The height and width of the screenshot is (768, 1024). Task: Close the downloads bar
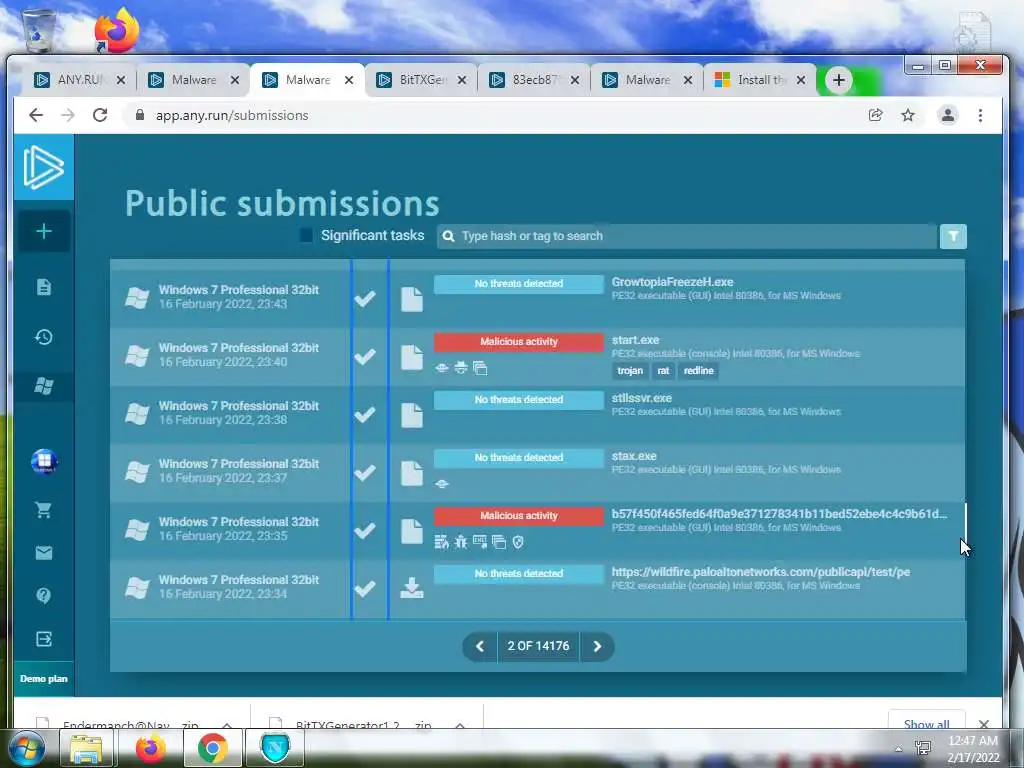pyautogui.click(x=984, y=724)
